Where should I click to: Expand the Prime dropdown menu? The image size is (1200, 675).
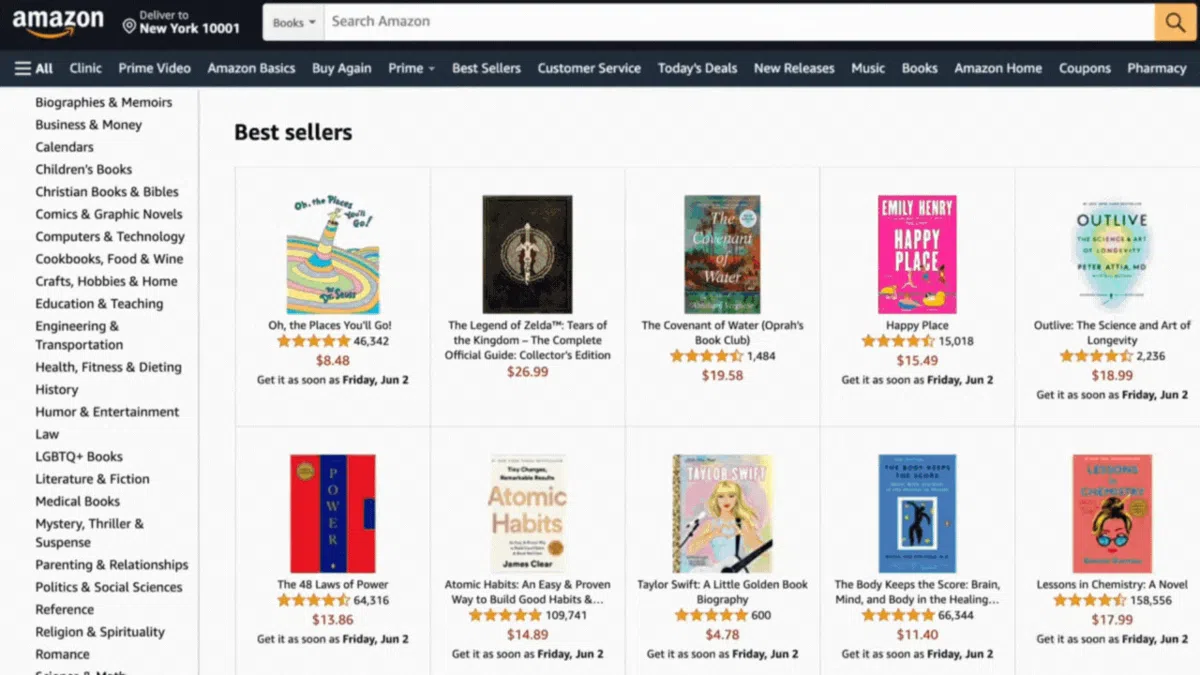[x=411, y=68]
